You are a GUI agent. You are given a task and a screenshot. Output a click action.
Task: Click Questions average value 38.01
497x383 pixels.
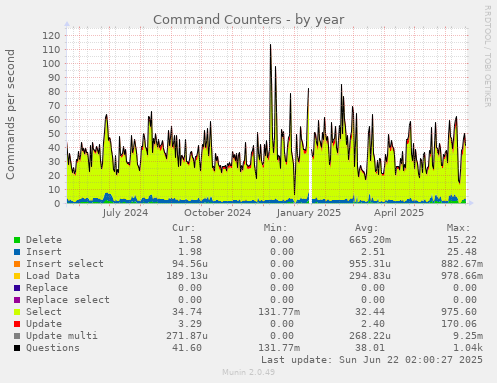[x=370, y=348]
